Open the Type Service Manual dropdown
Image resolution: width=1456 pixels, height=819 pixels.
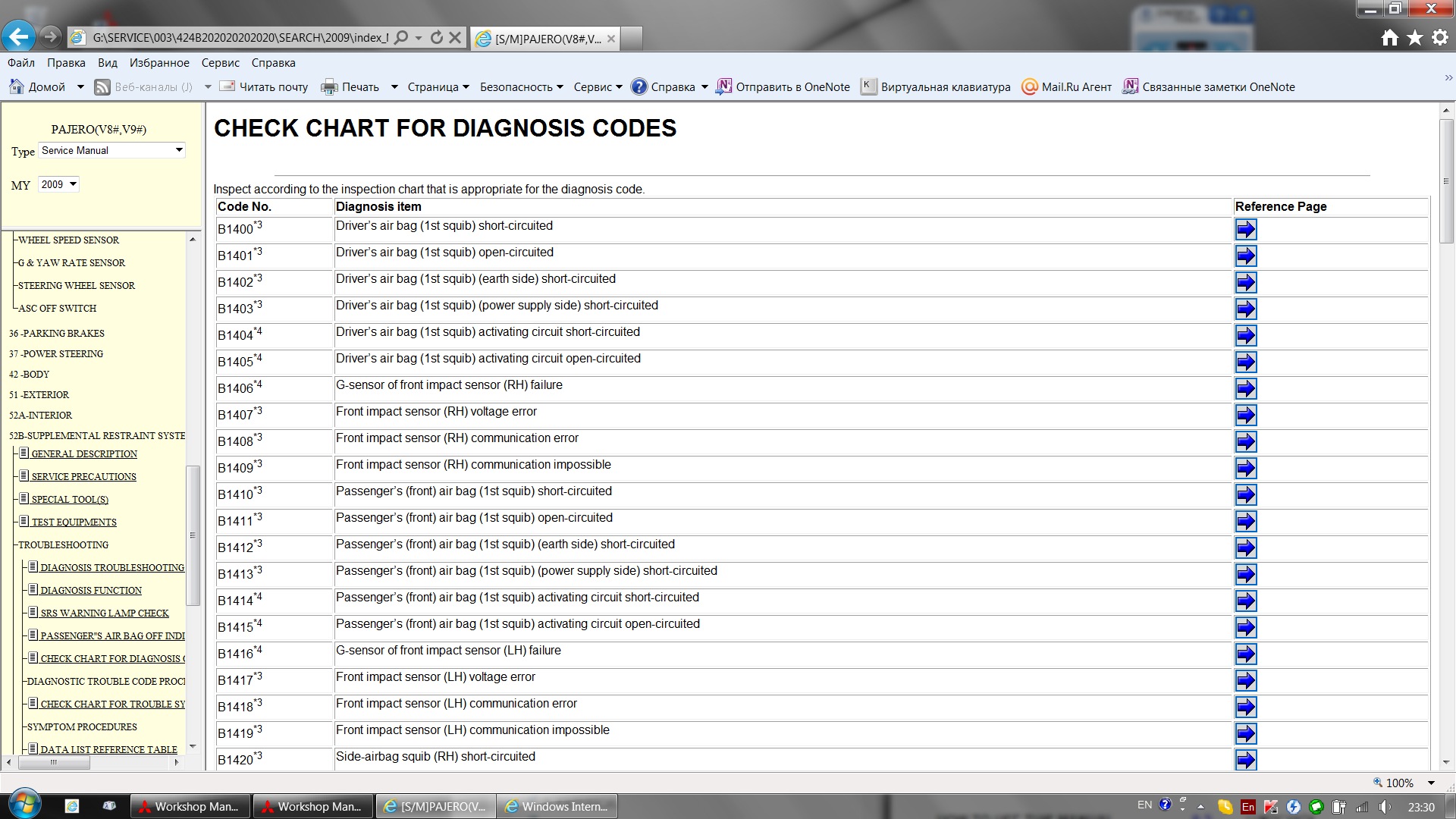111,150
